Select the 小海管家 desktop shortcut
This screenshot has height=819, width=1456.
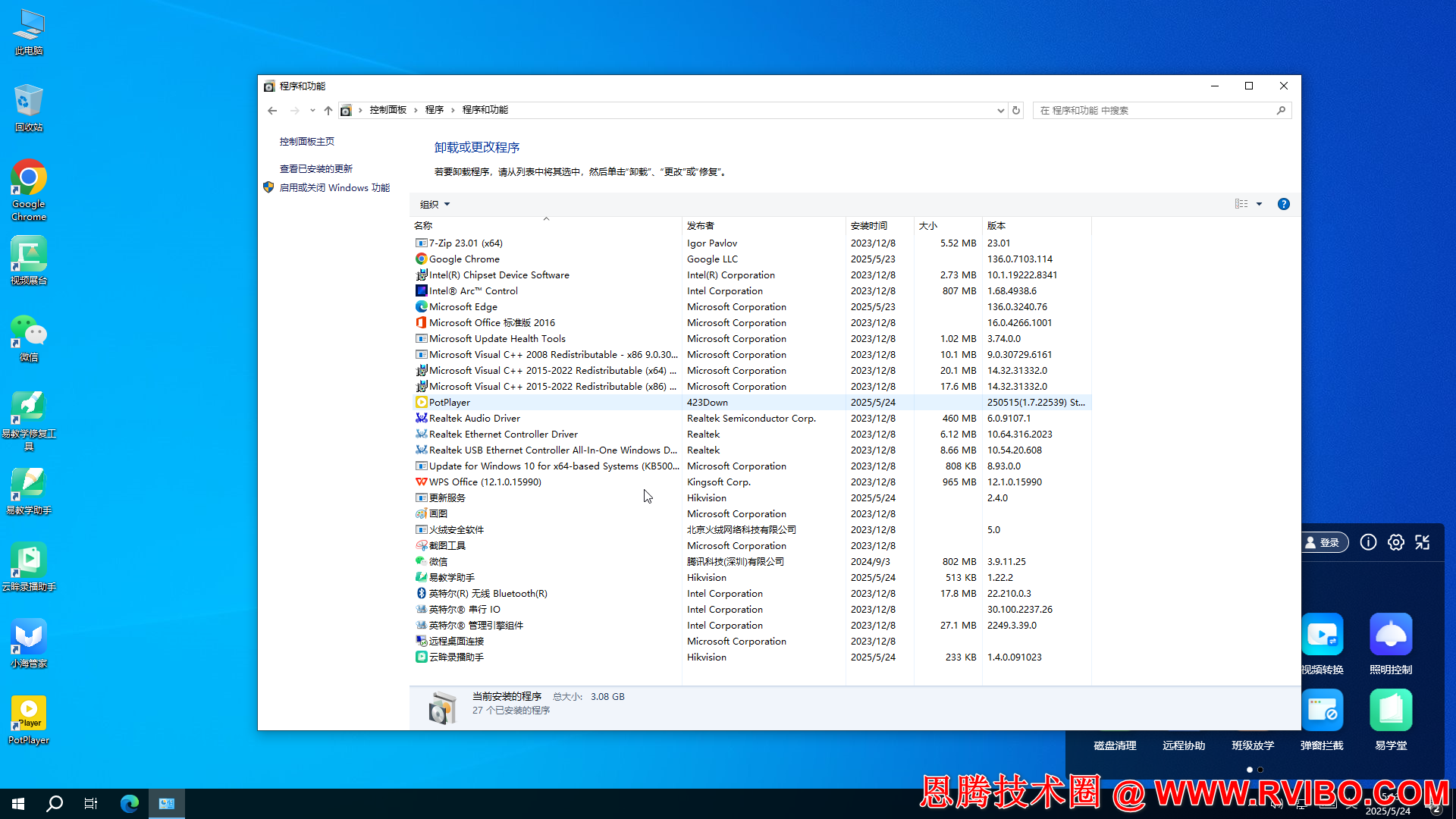[x=29, y=643]
